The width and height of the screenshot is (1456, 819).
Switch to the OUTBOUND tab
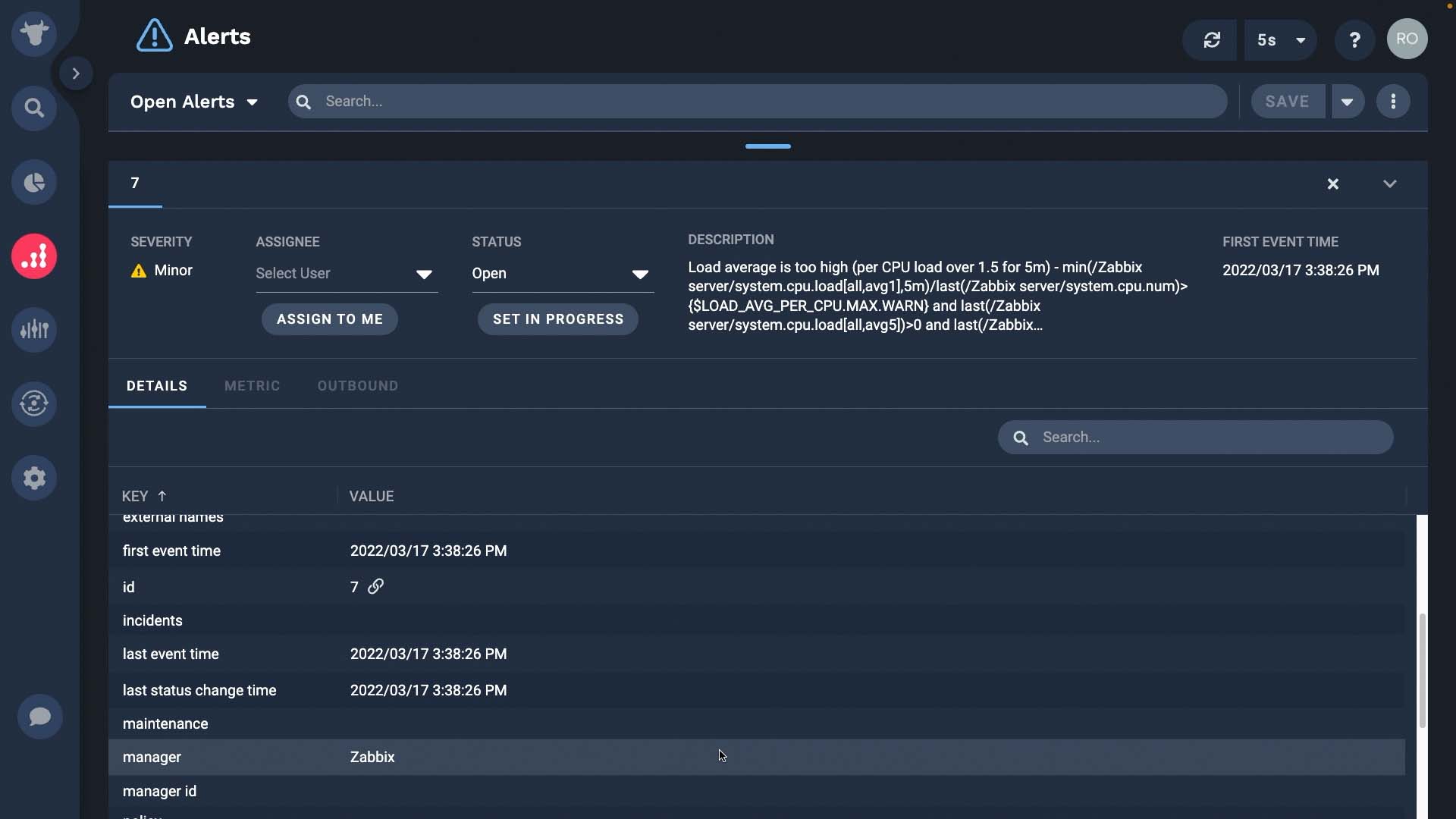tap(357, 386)
